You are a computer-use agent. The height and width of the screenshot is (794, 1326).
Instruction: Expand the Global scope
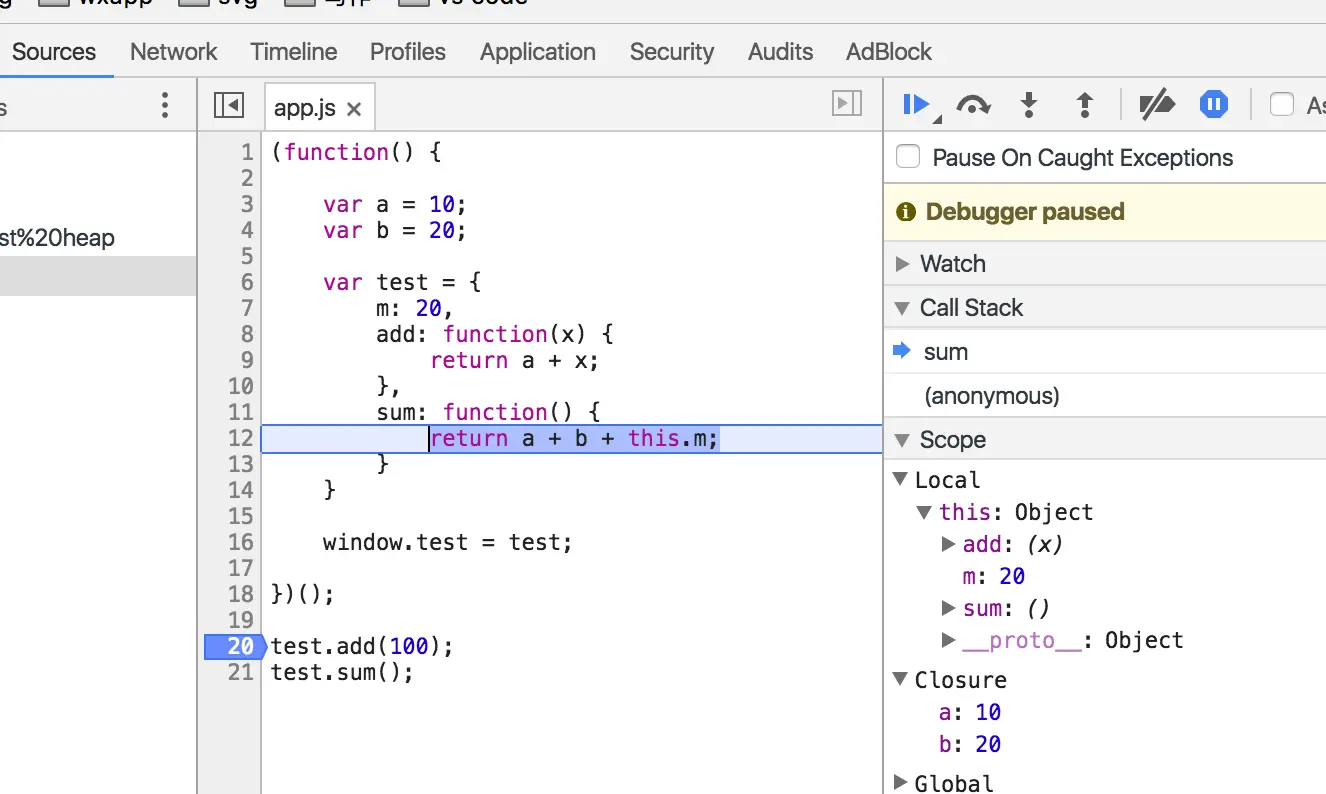(x=900, y=782)
